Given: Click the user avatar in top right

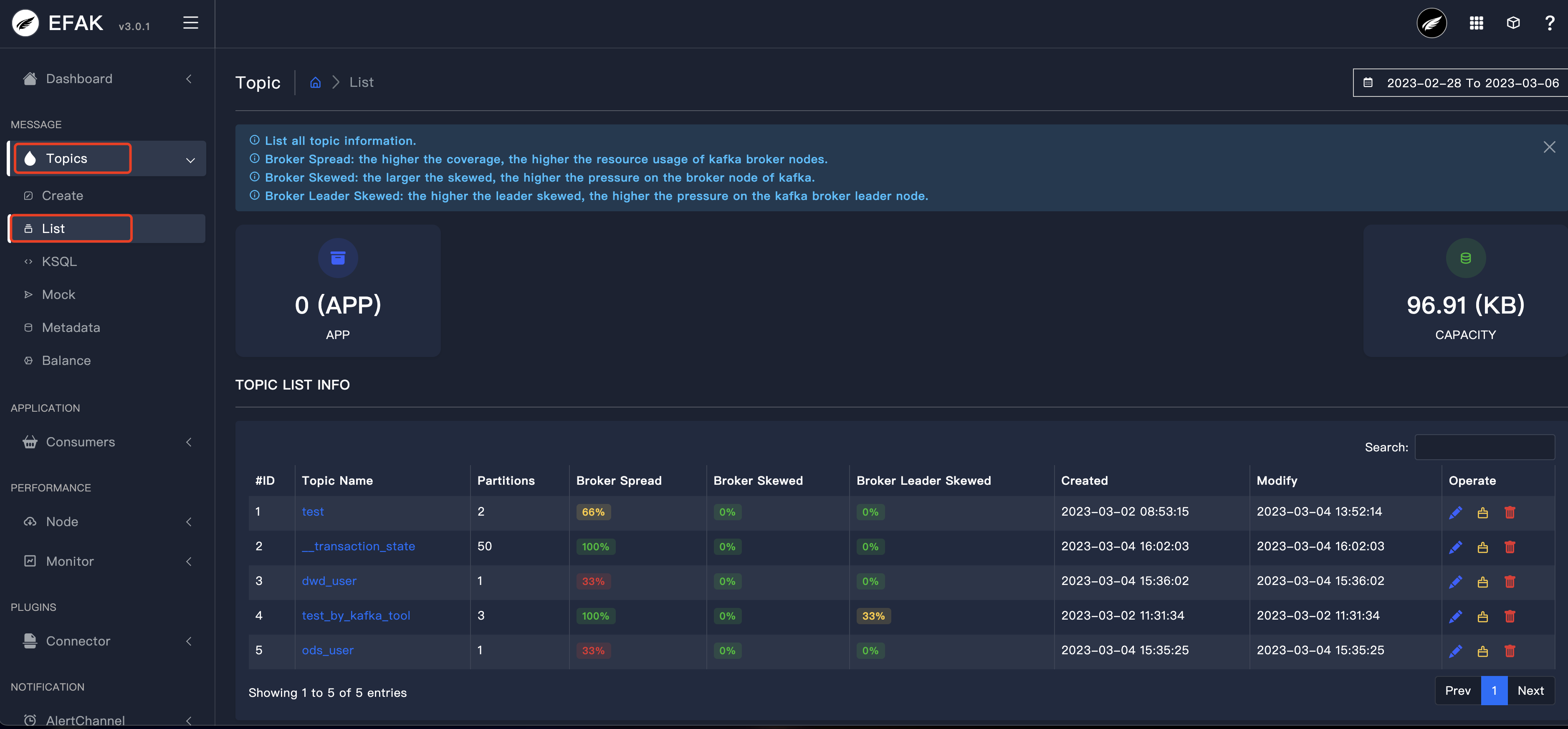Looking at the screenshot, I should coord(1431,23).
